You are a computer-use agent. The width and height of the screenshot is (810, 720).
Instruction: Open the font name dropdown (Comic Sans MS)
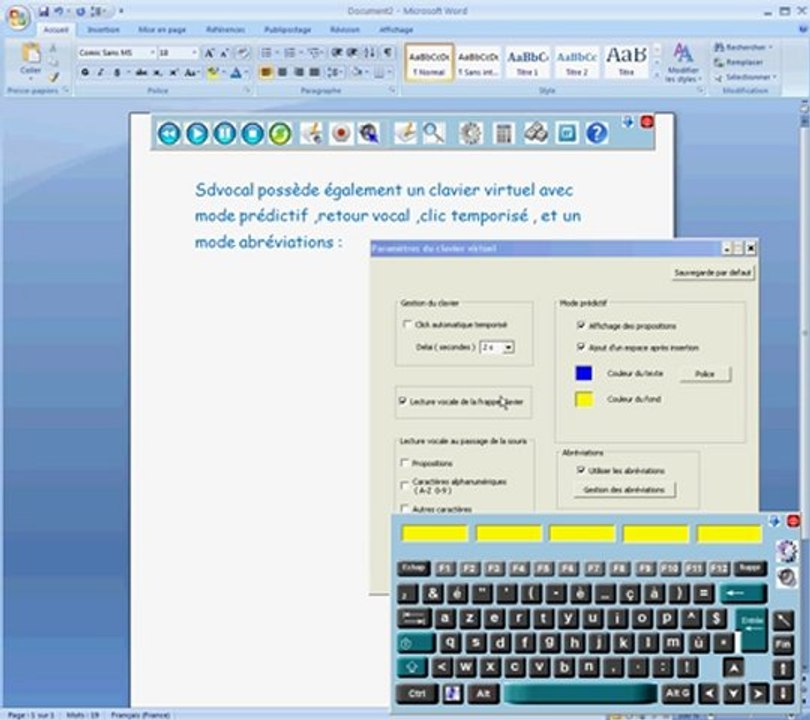click(x=152, y=53)
